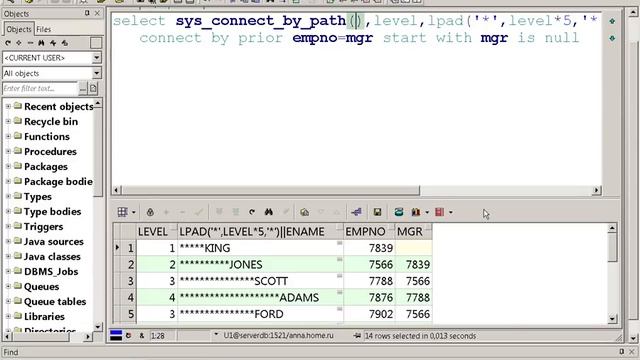Expand the Recycle bin folder
The height and width of the screenshot is (360, 640).
[8, 121]
